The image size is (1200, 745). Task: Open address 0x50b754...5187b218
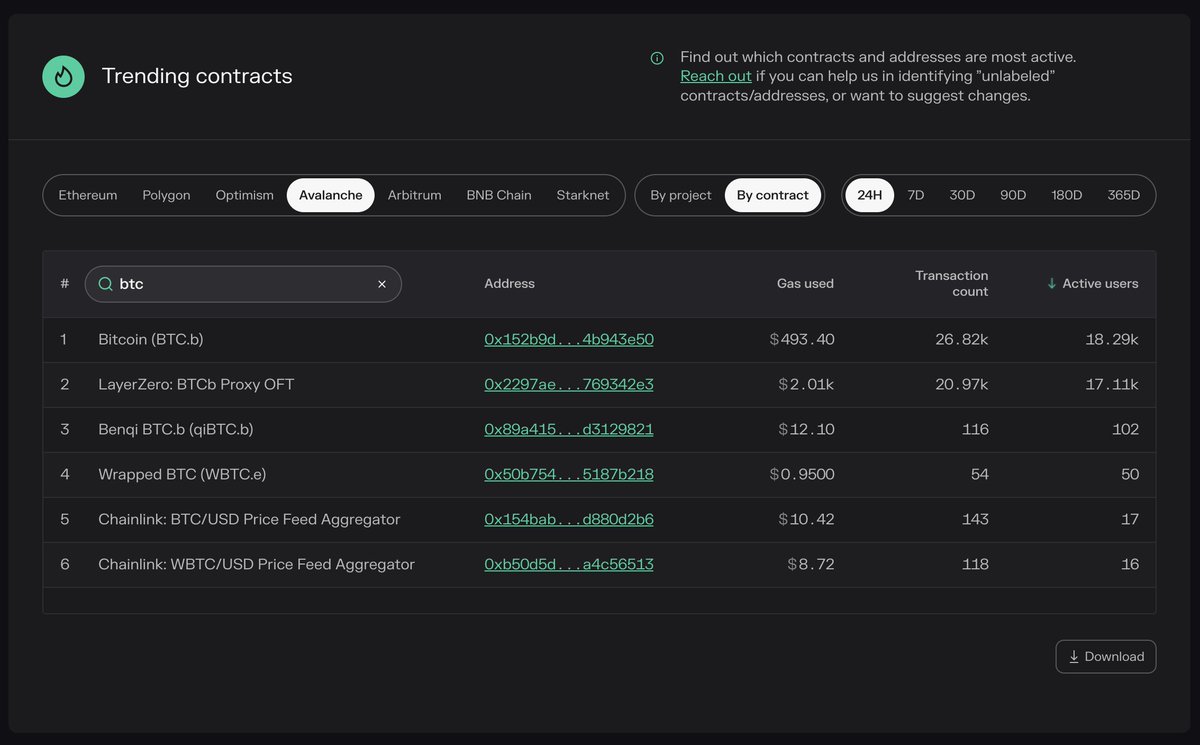click(x=569, y=474)
